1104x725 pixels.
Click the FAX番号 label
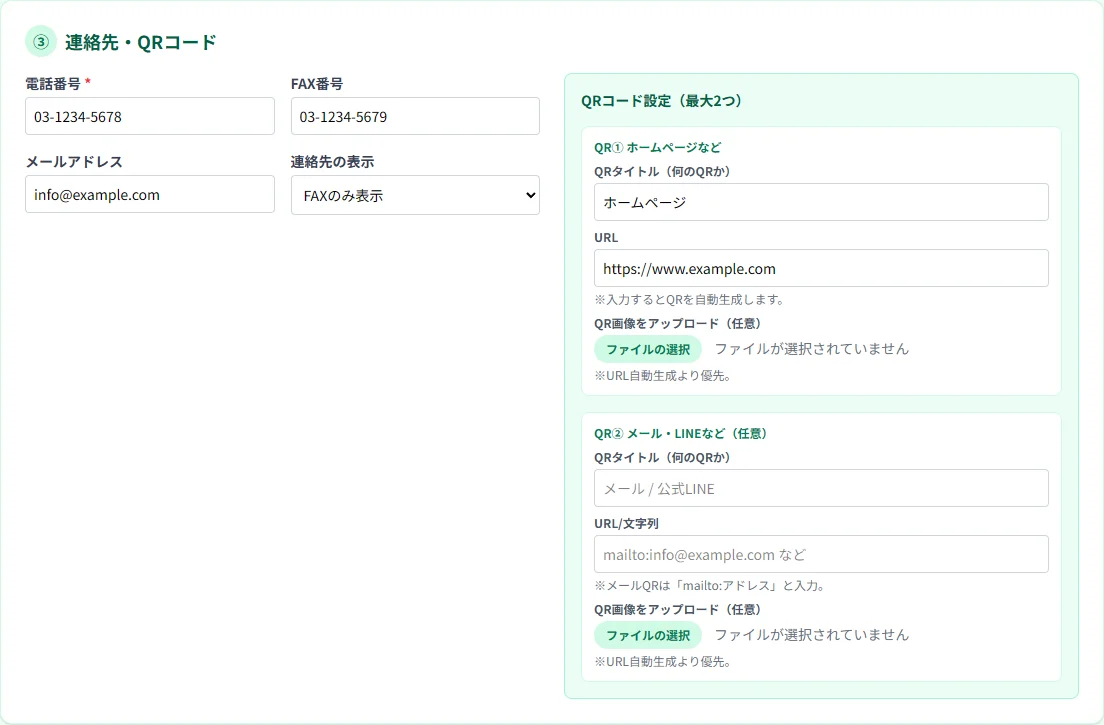tap(317, 83)
